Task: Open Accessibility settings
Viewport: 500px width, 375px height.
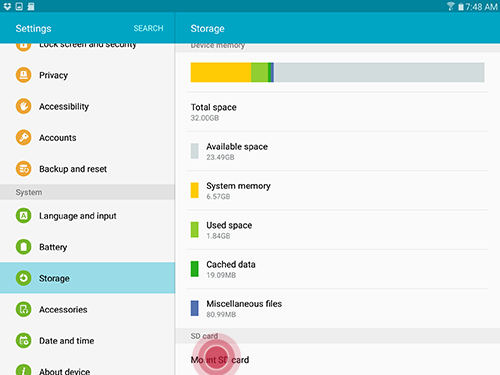Action: (x=87, y=106)
